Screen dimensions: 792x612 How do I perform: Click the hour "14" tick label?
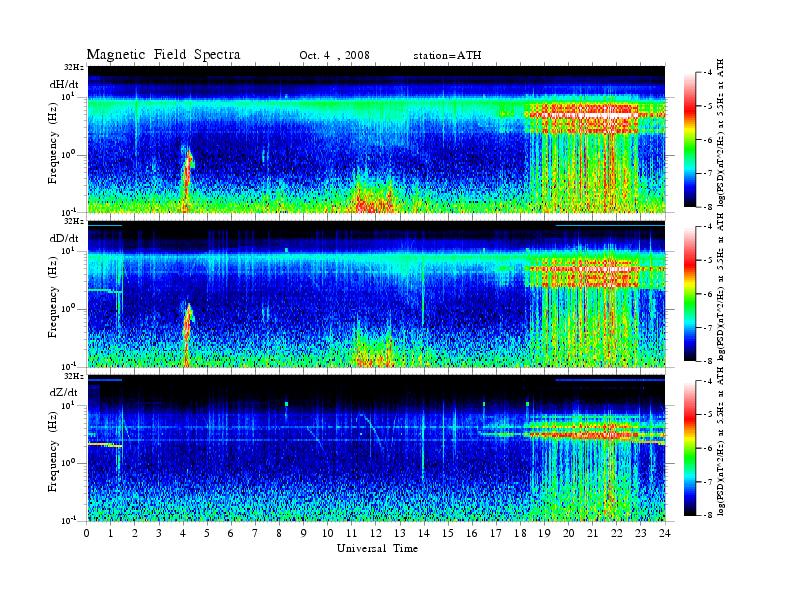pyautogui.click(x=424, y=534)
